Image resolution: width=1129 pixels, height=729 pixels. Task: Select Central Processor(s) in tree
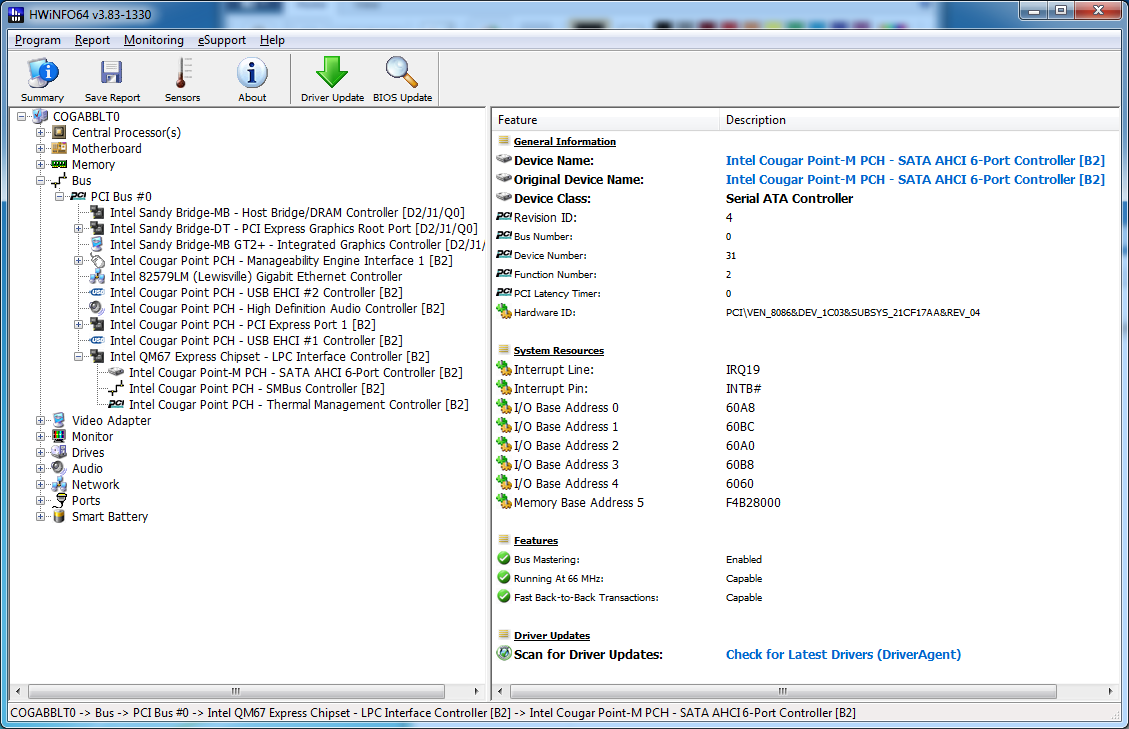click(126, 133)
